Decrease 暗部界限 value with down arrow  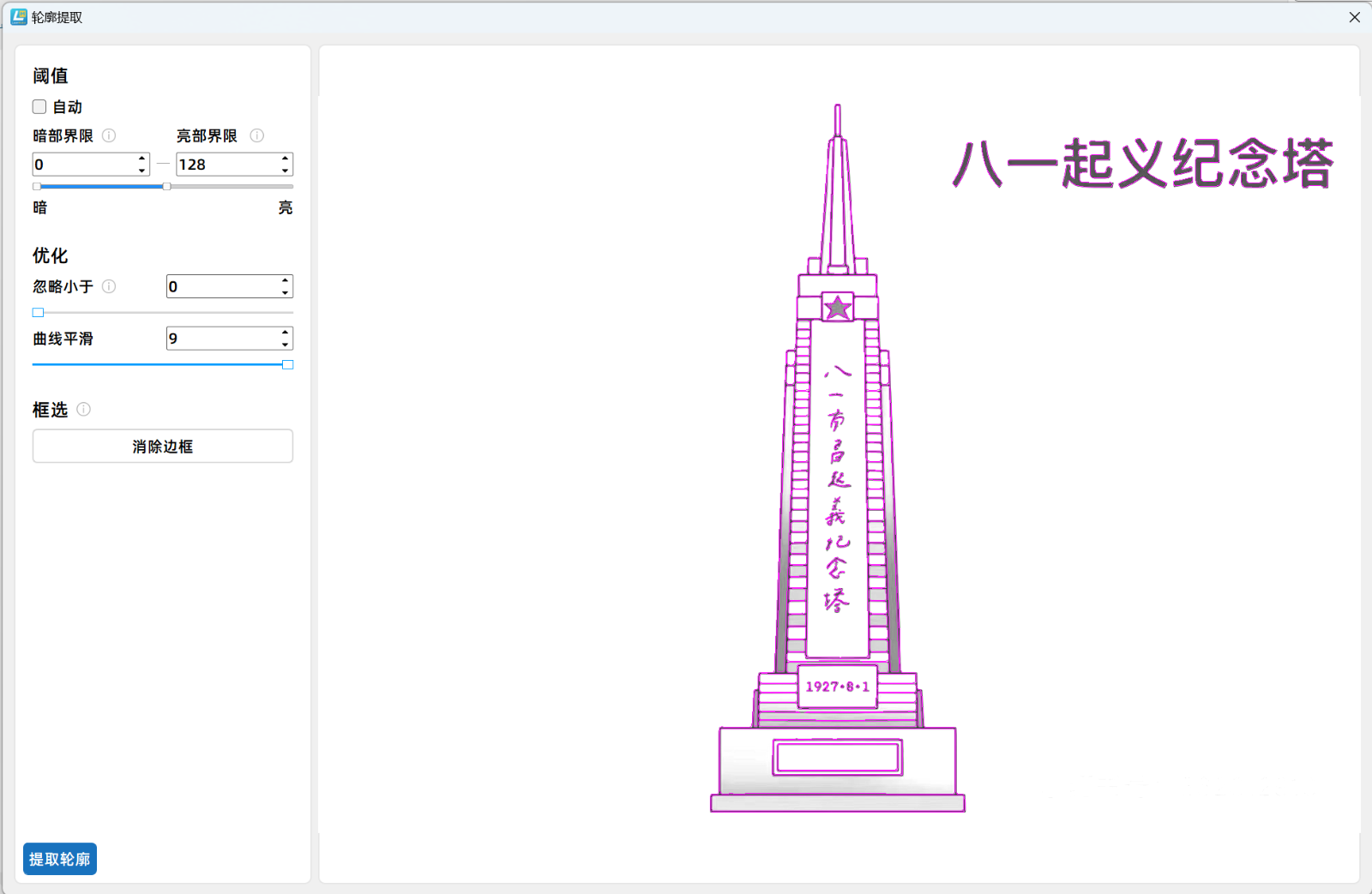tap(141, 170)
